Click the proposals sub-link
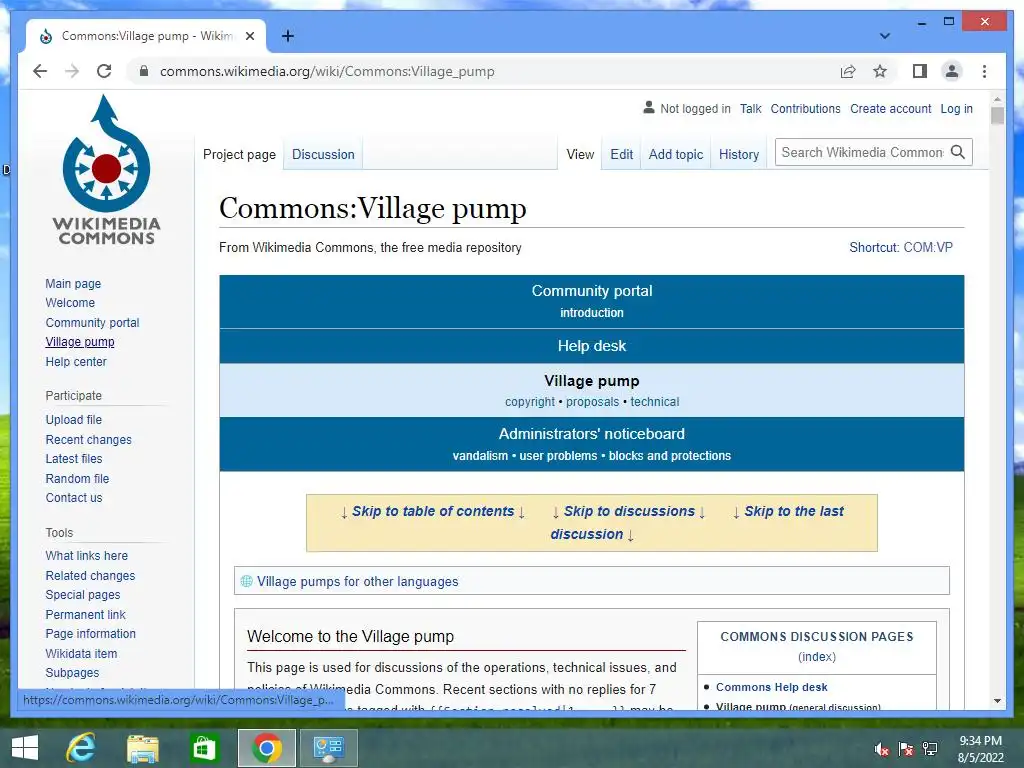Image resolution: width=1024 pixels, height=768 pixels. coord(592,402)
